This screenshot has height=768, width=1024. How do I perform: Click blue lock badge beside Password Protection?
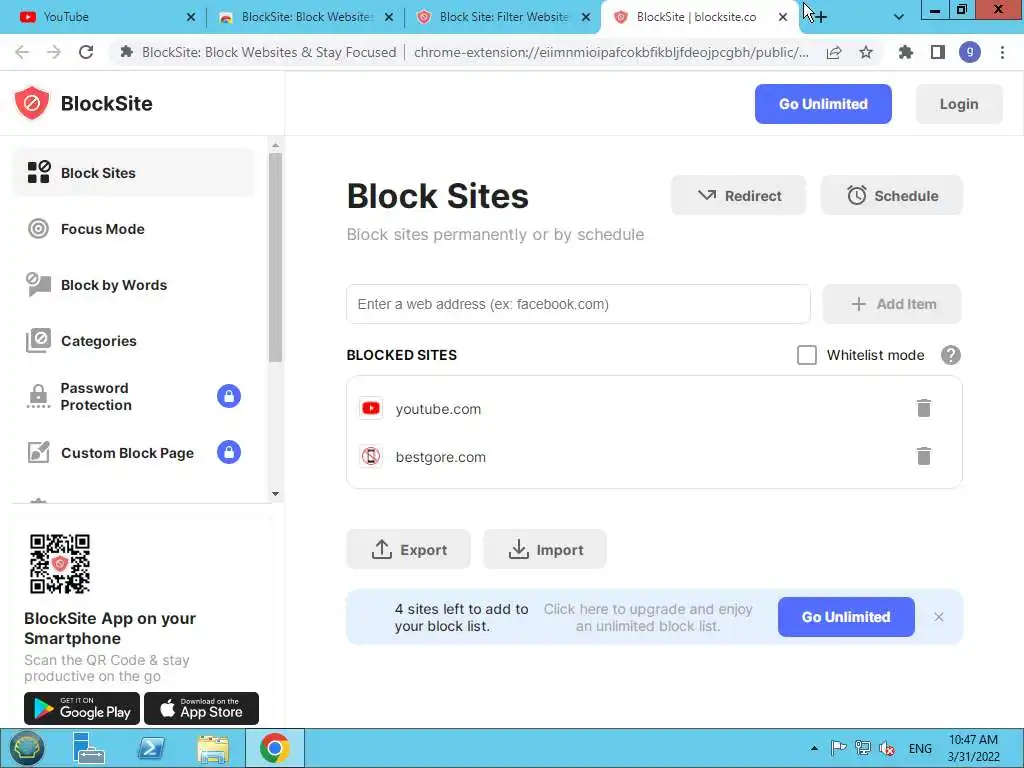(229, 396)
